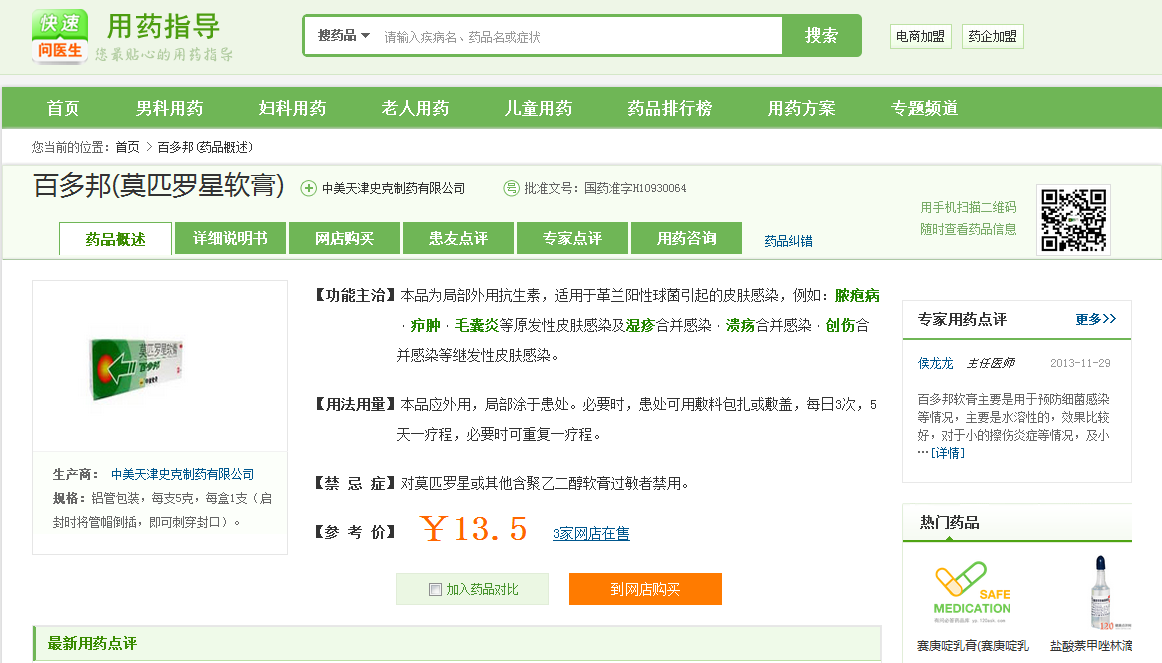Switch to the 用药咨询 tab
1162x663 pixels.
[686, 238]
